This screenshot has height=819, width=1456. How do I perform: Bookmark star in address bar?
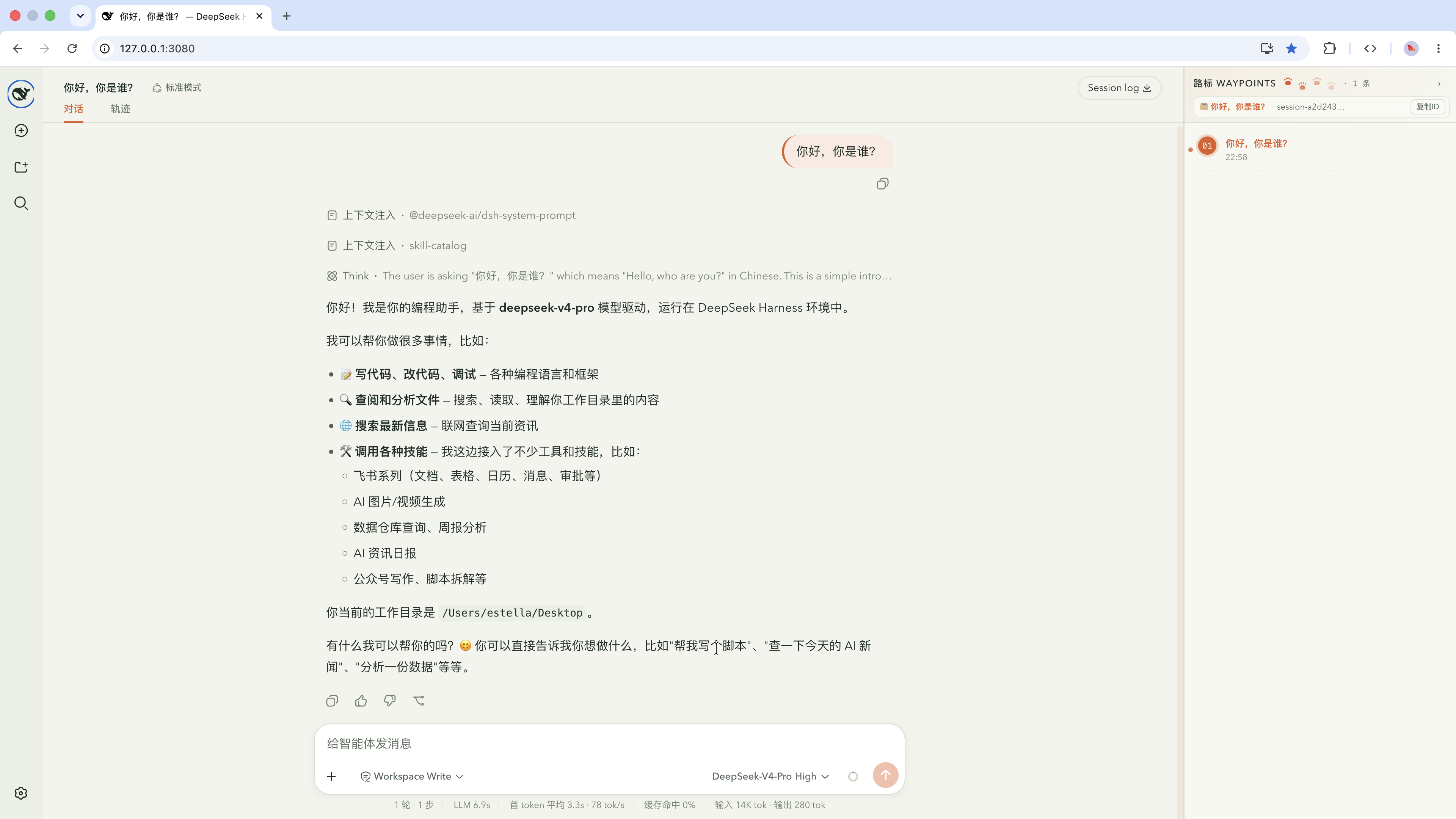[1291, 49]
